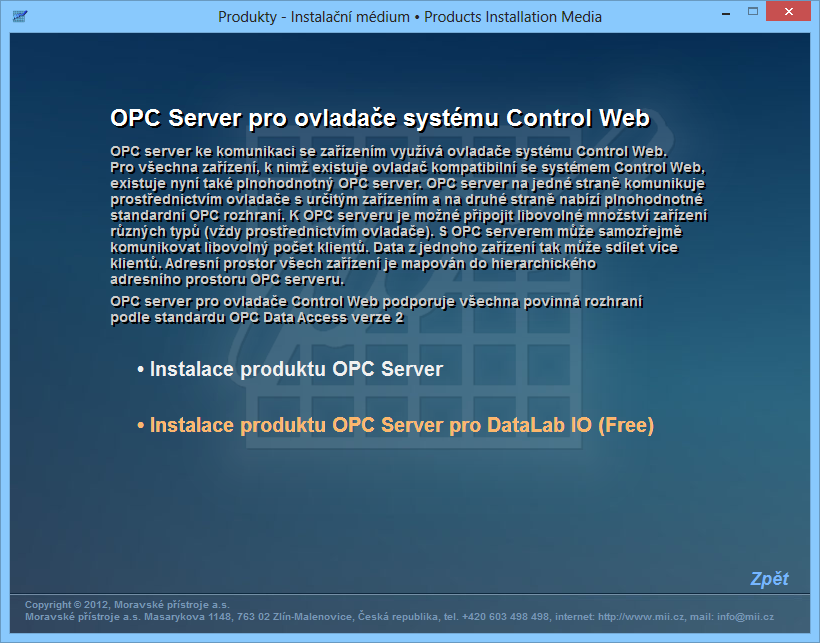
Task: Click the heading 'OPC Server pro ovladače systému Control Web'
Action: pos(380,118)
